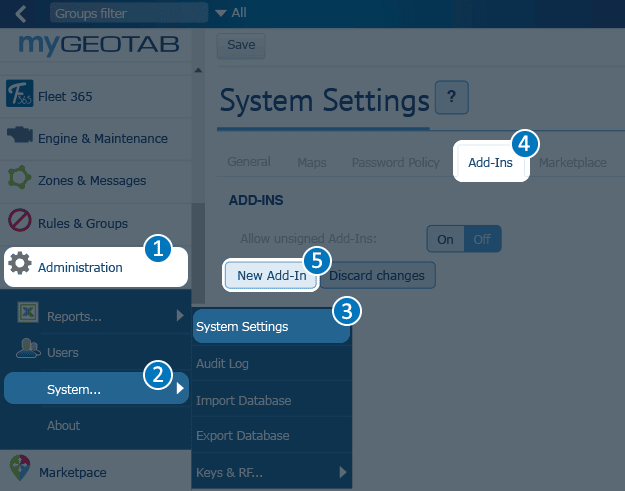625x491 pixels.
Task: Click the Save button
Action: 241,45
